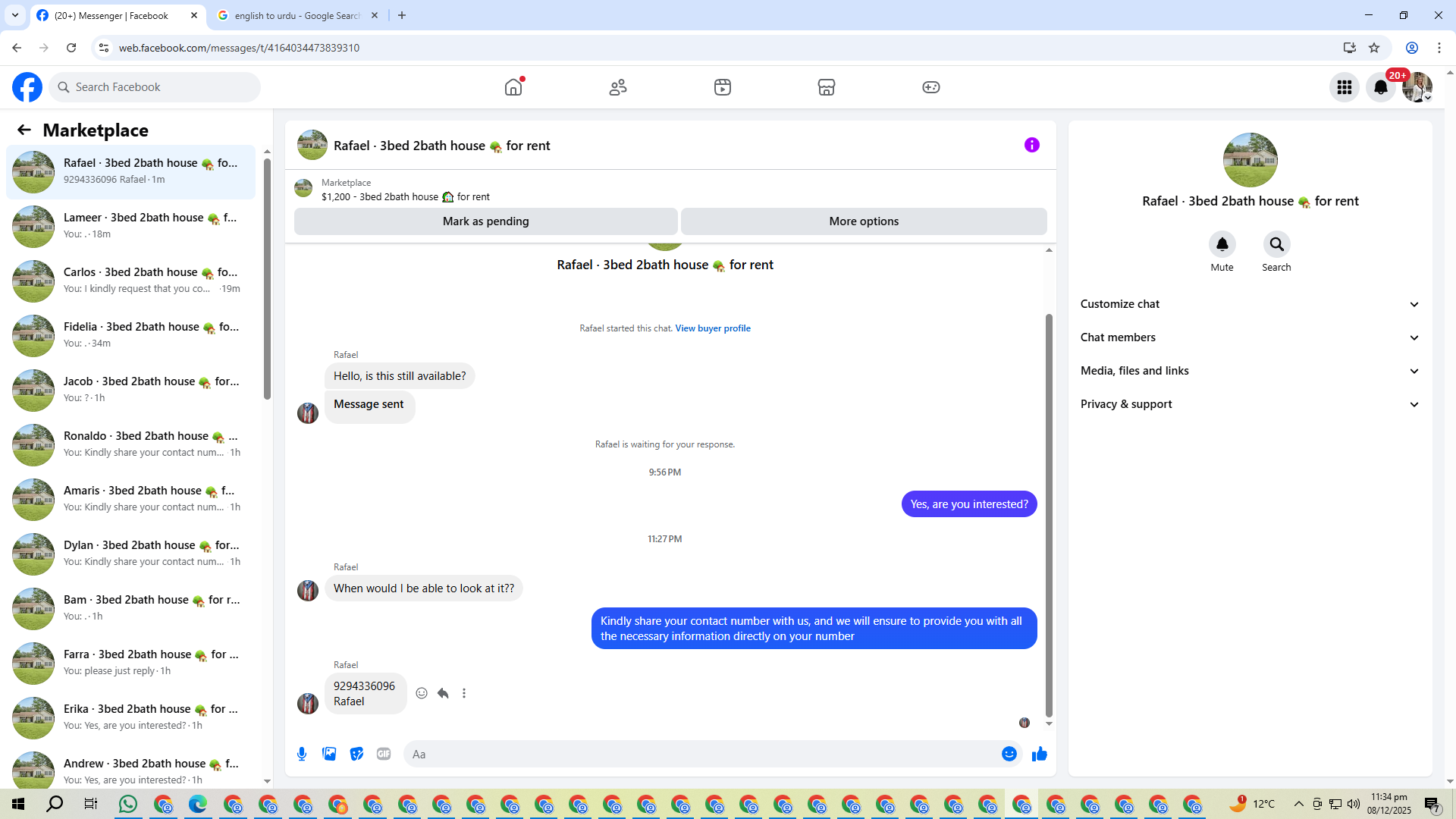Image resolution: width=1456 pixels, height=819 pixels.
Task: Open Windows taskbar search
Action: pyautogui.click(x=55, y=804)
